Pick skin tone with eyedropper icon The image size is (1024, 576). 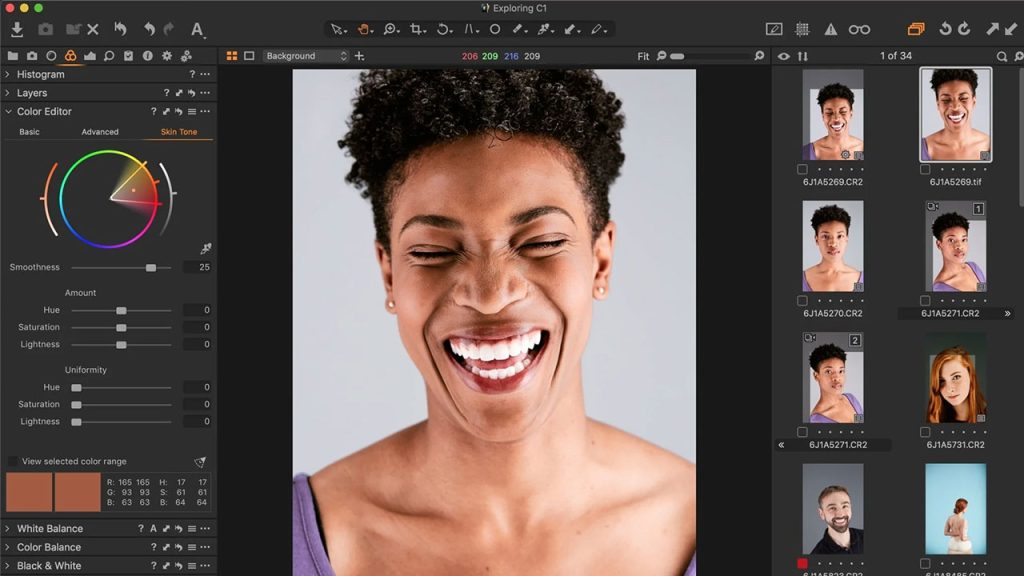point(206,248)
